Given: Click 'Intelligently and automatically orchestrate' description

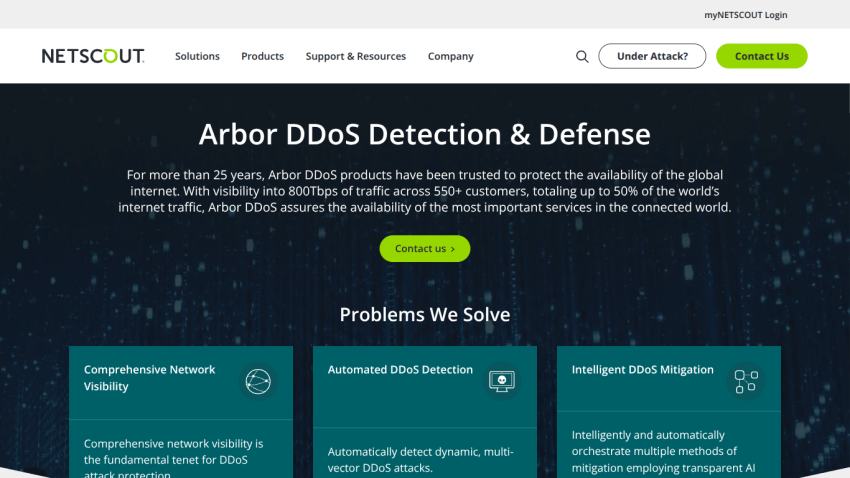Looking at the screenshot, I should [x=664, y=451].
